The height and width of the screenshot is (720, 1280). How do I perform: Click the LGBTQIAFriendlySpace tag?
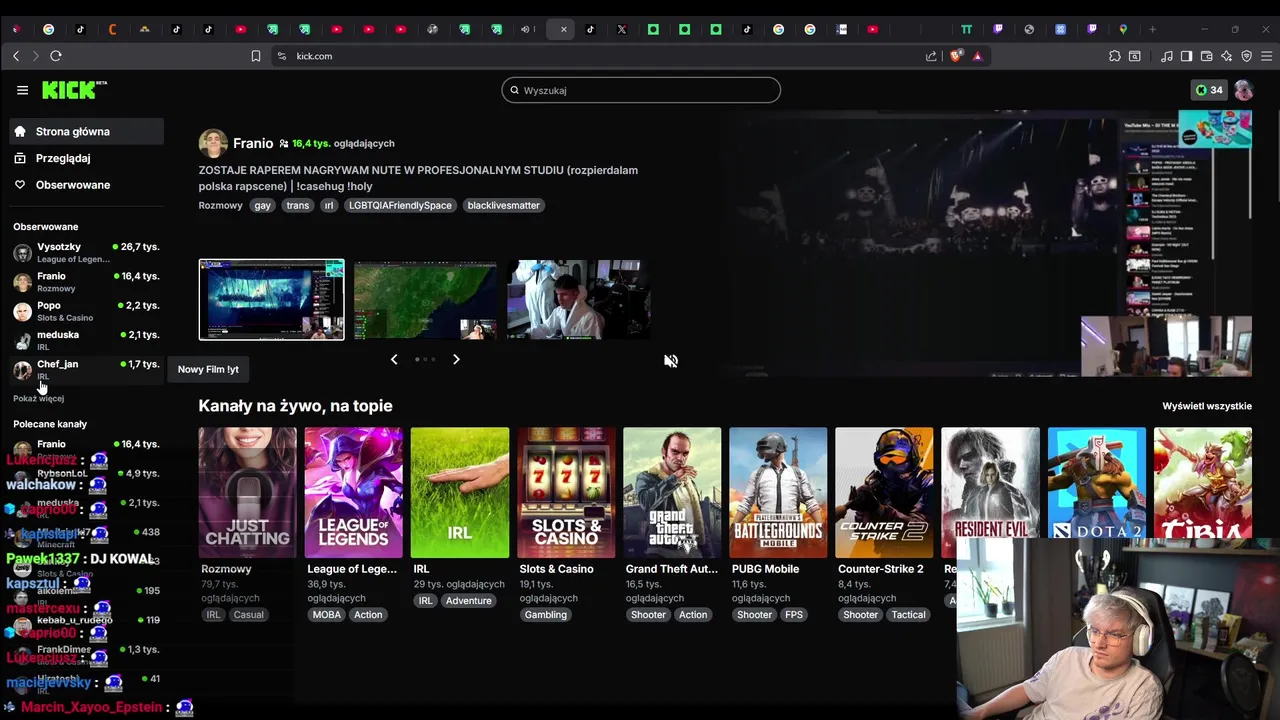pos(400,205)
